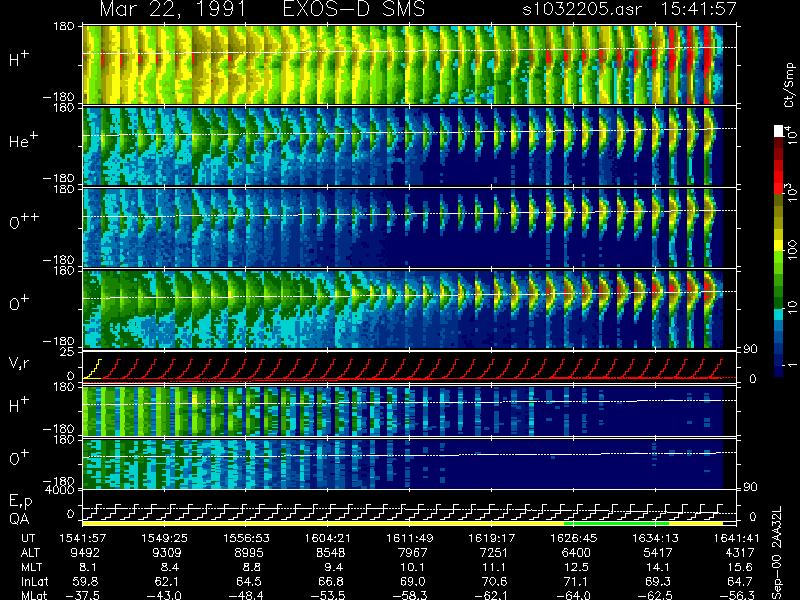Click InLat value "64.7"
800x600 pixels.
coord(740,581)
